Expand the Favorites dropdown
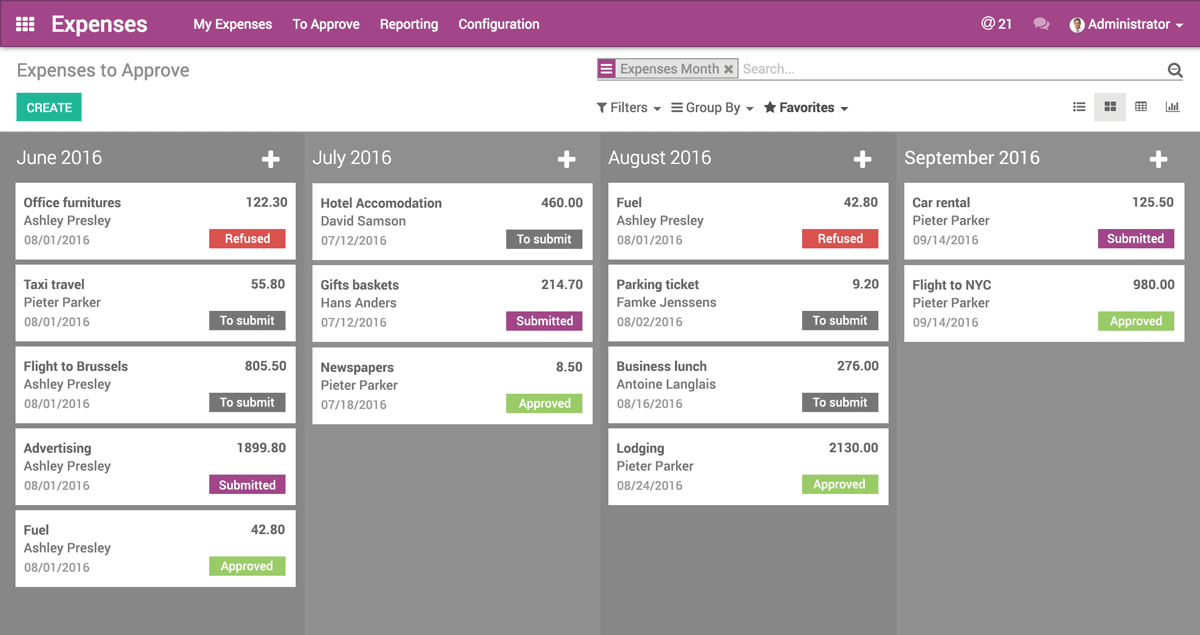The height and width of the screenshot is (635, 1200). pyautogui.click(x=805, y=107)
